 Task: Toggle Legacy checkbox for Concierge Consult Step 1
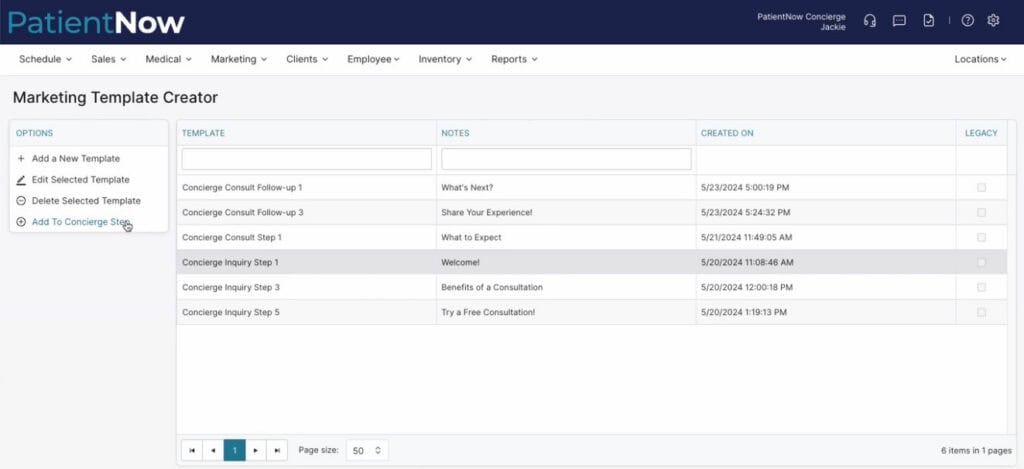click(981, 237)
